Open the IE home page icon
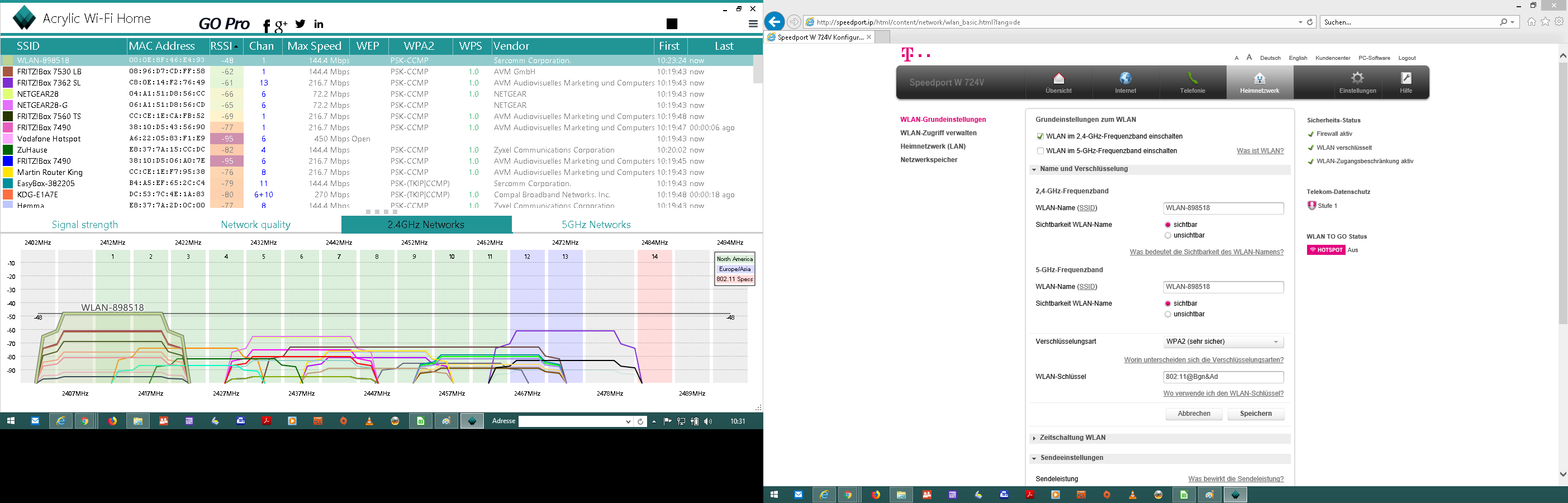 coord(1532,21)
